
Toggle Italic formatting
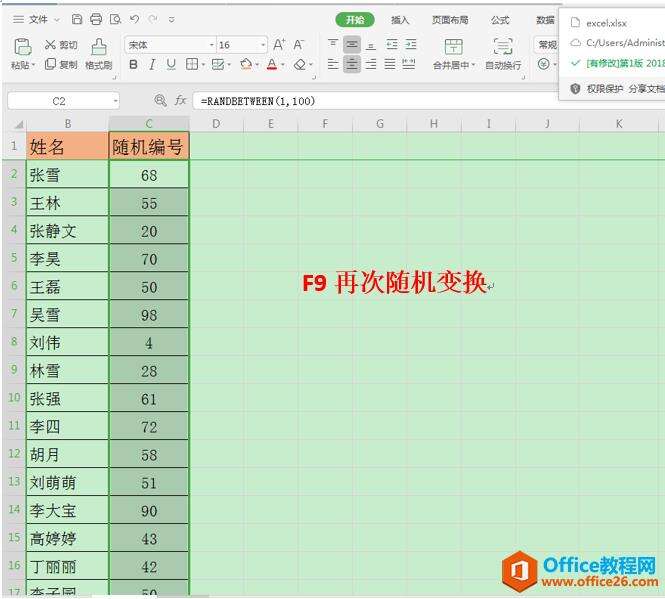[152, 64]
